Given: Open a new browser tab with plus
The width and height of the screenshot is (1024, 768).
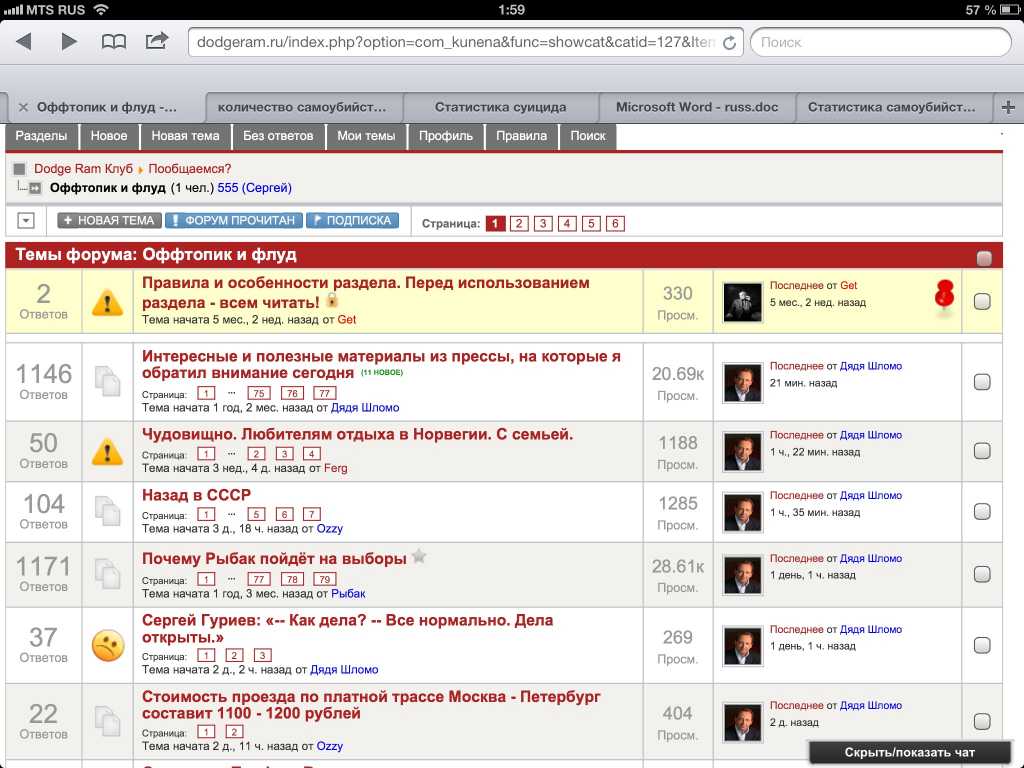Looking at the screenshot, I should [x=1008, y=107].
